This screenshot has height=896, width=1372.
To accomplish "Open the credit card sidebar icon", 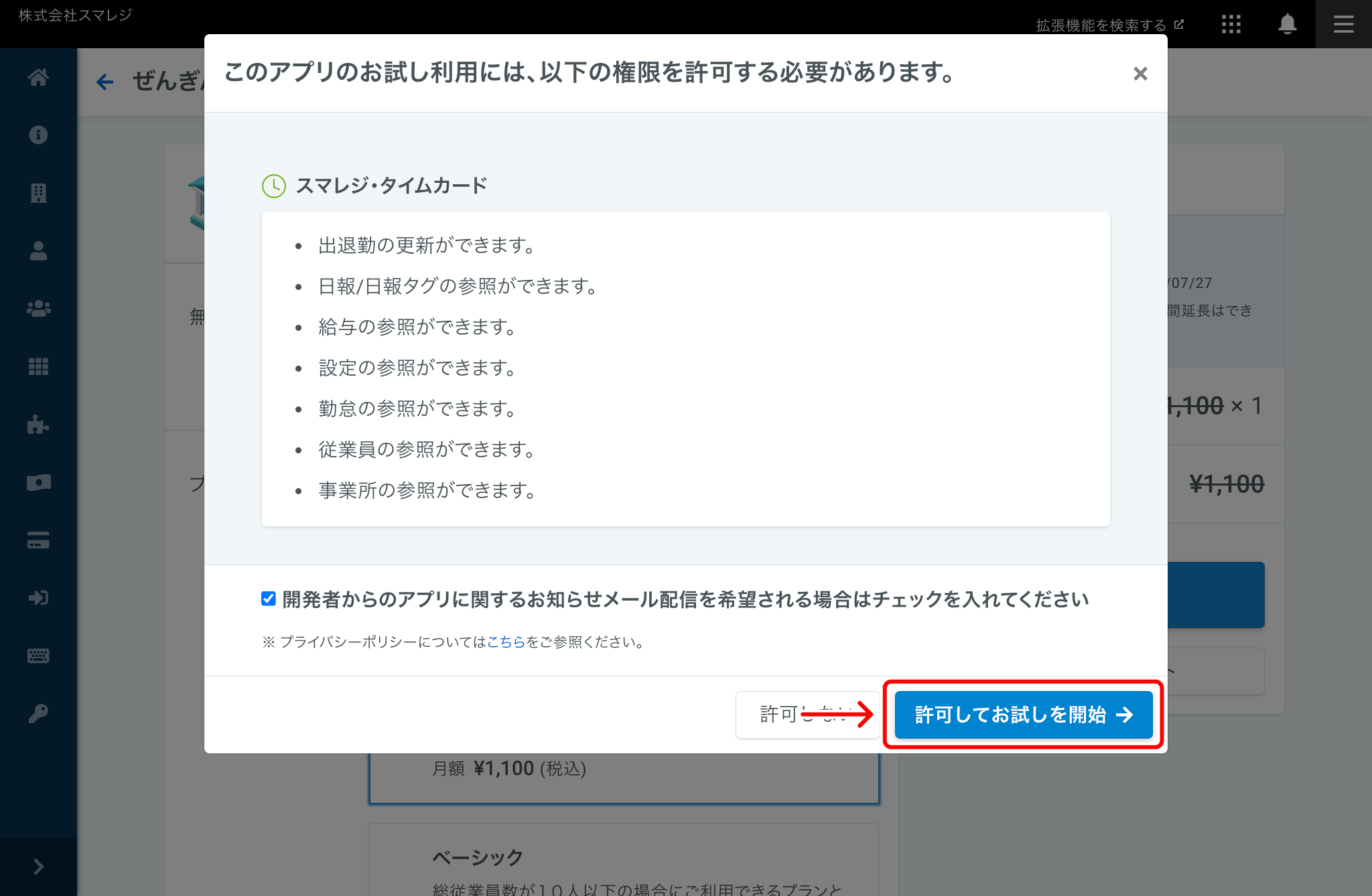I will tap(38, 540).
